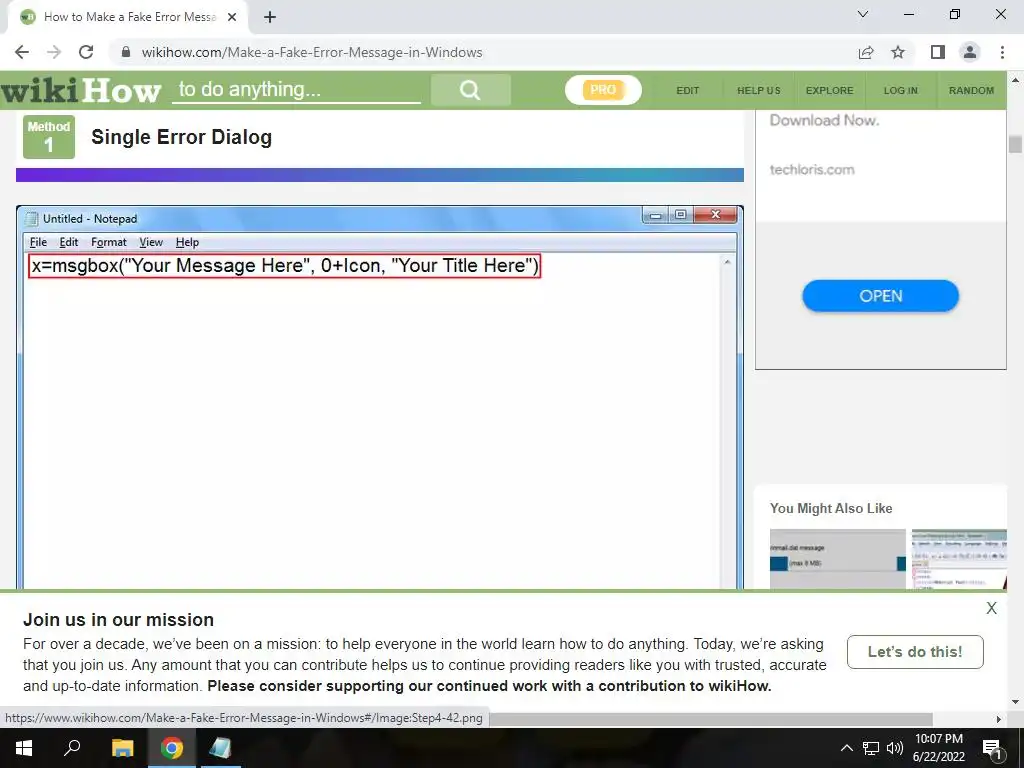1024x768 pixels.
Task: Click the Let's do this! button
Action: click(915, 652)
